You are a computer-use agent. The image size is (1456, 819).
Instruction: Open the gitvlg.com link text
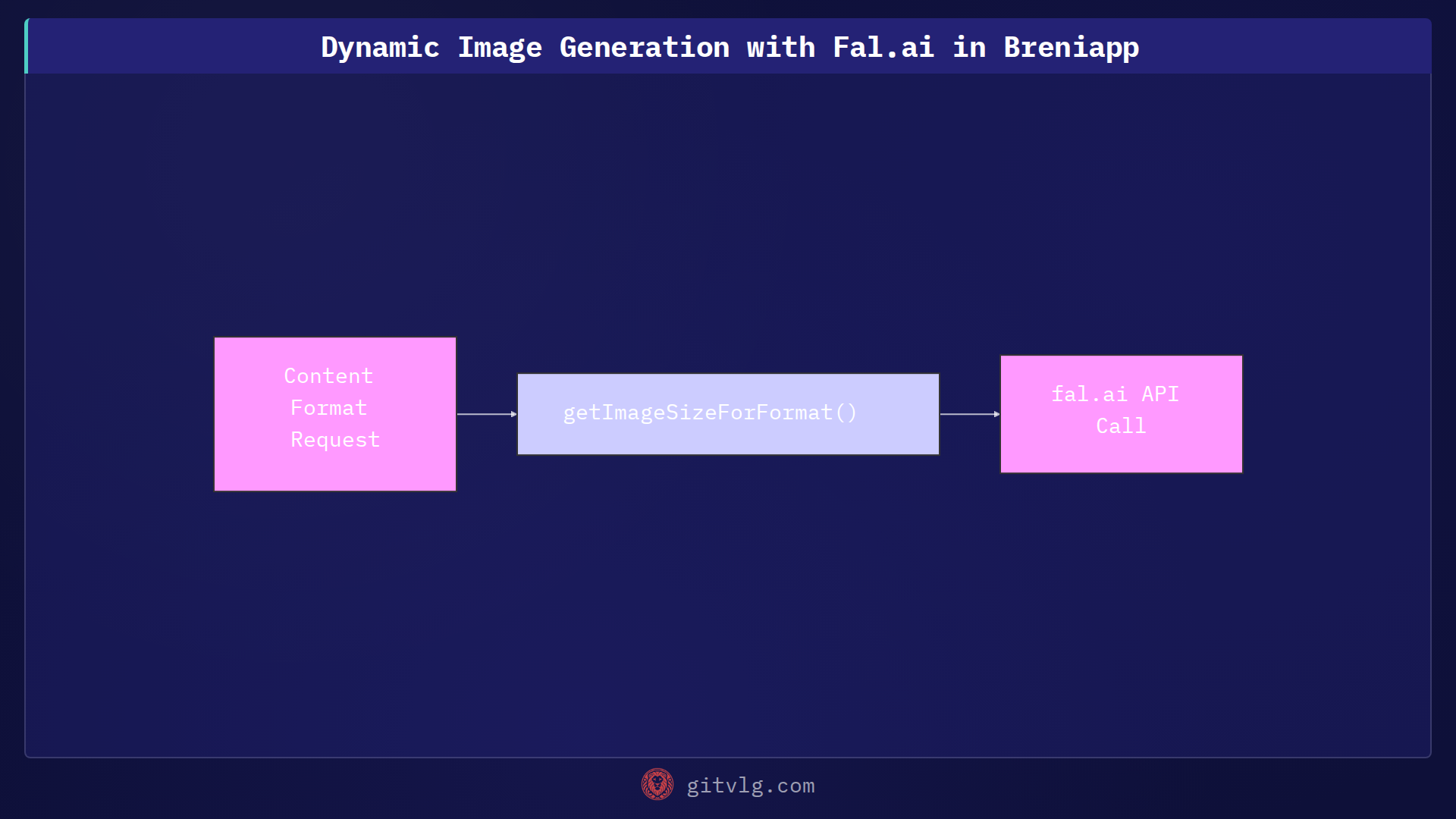tap(751, 786)
